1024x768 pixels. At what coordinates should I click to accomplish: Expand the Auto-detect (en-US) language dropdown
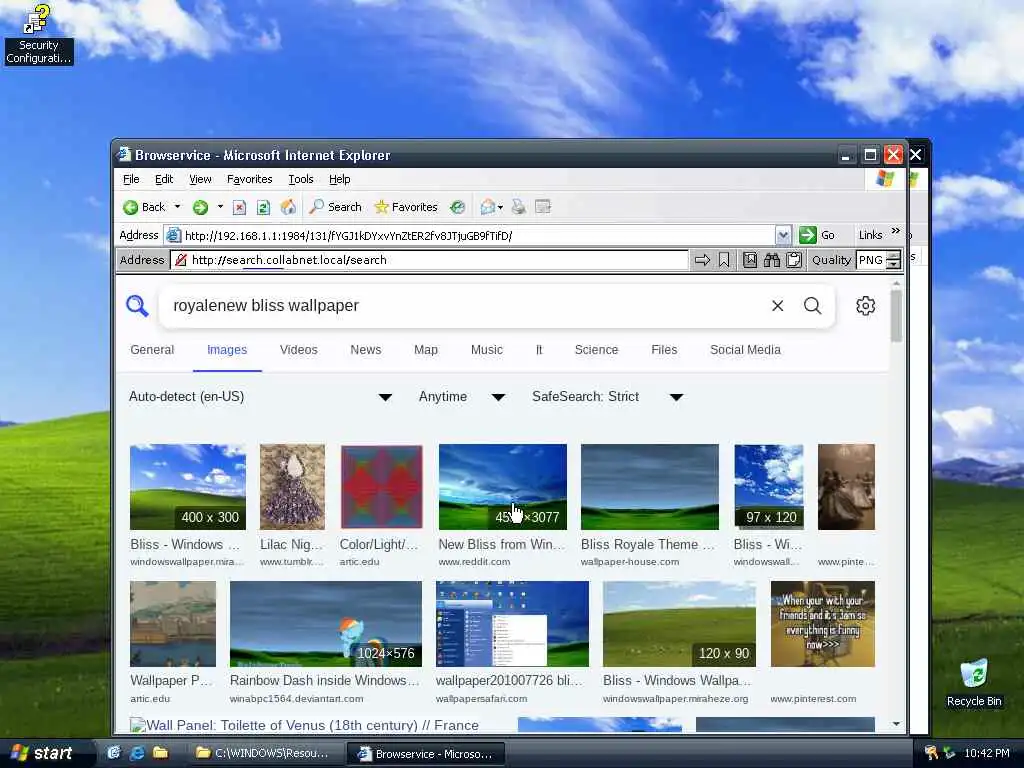click(261, 396)
